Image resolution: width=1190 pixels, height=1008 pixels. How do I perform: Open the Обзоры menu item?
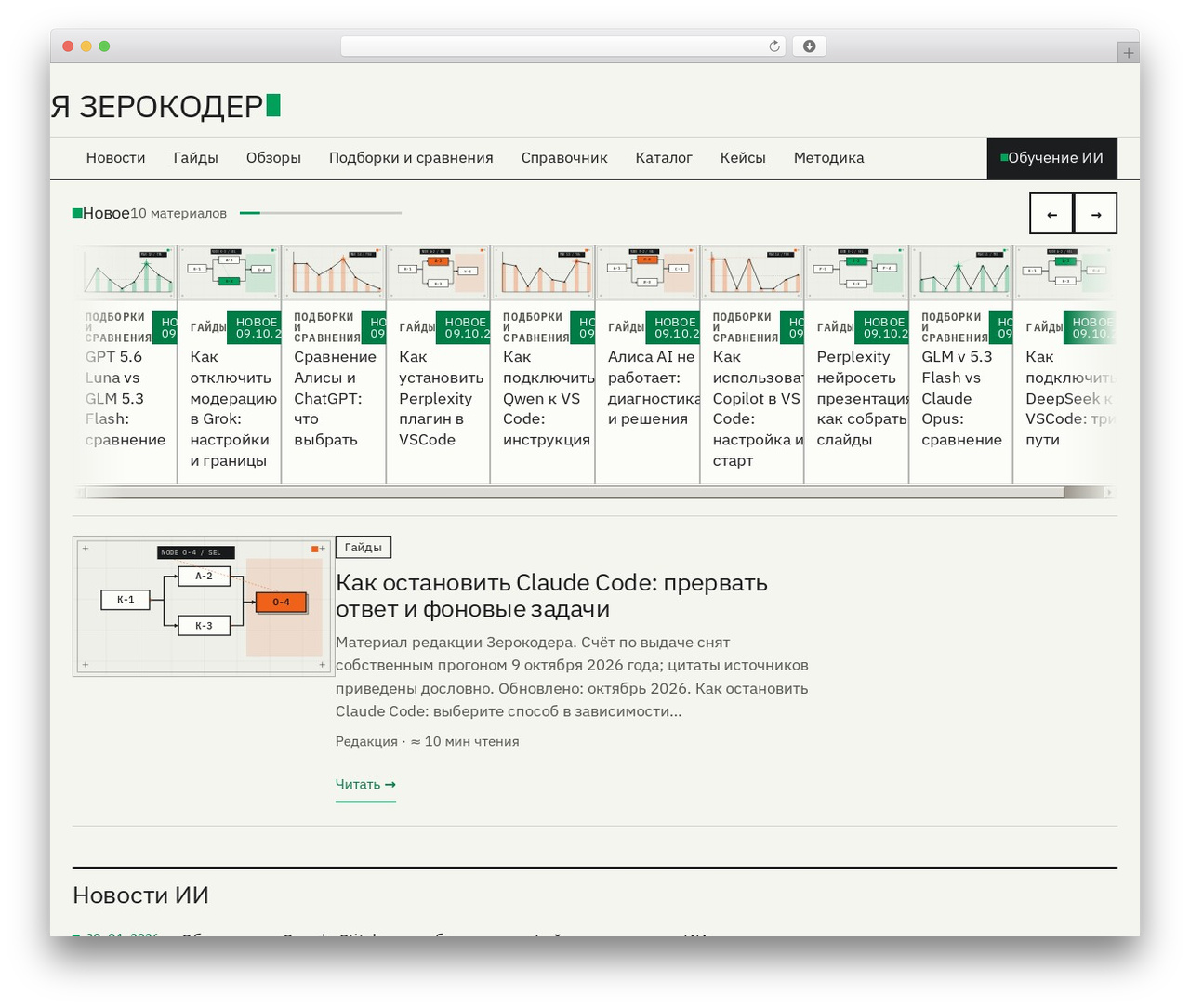click(273, 158)
